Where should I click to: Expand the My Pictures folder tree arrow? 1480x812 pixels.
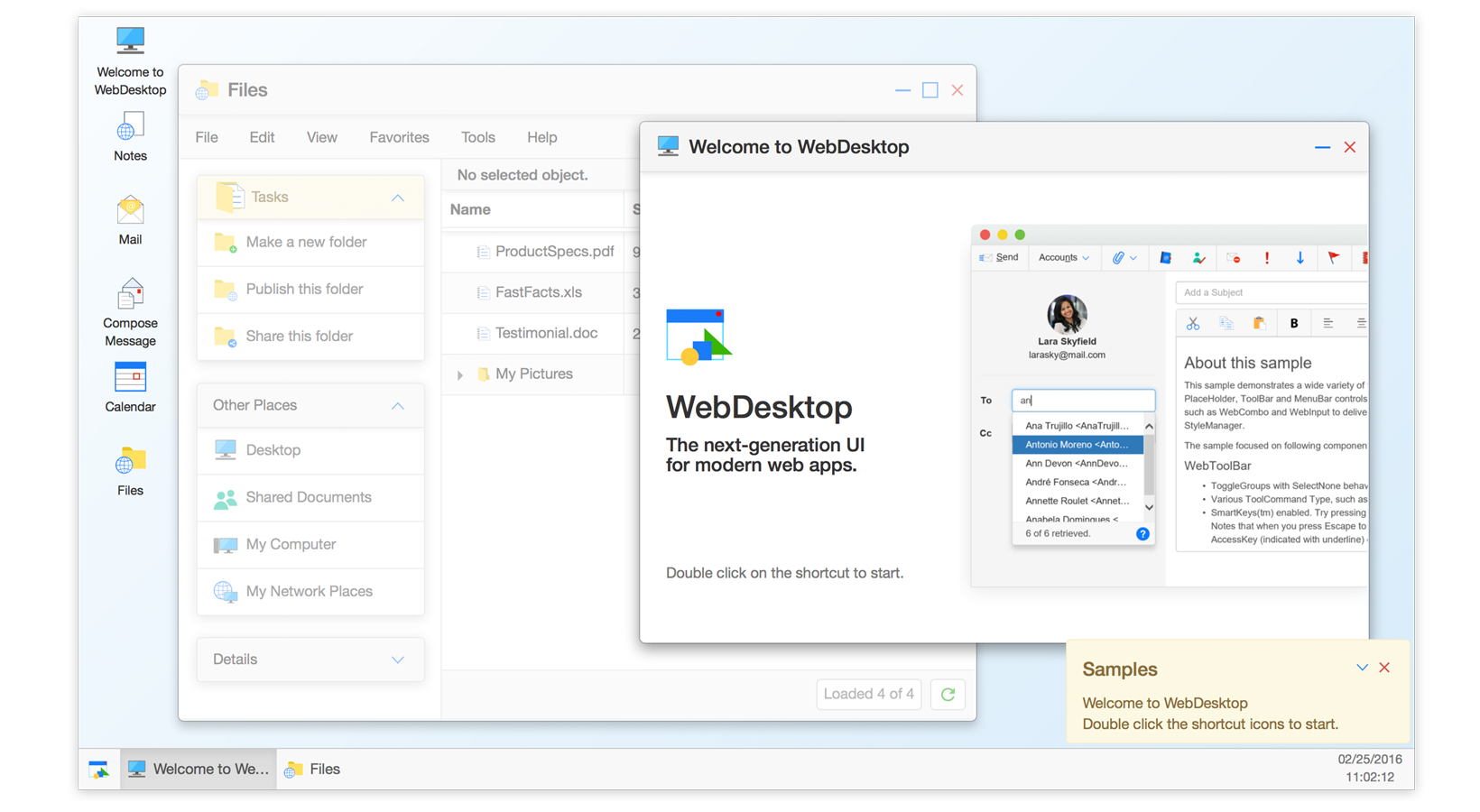(460, 374)
